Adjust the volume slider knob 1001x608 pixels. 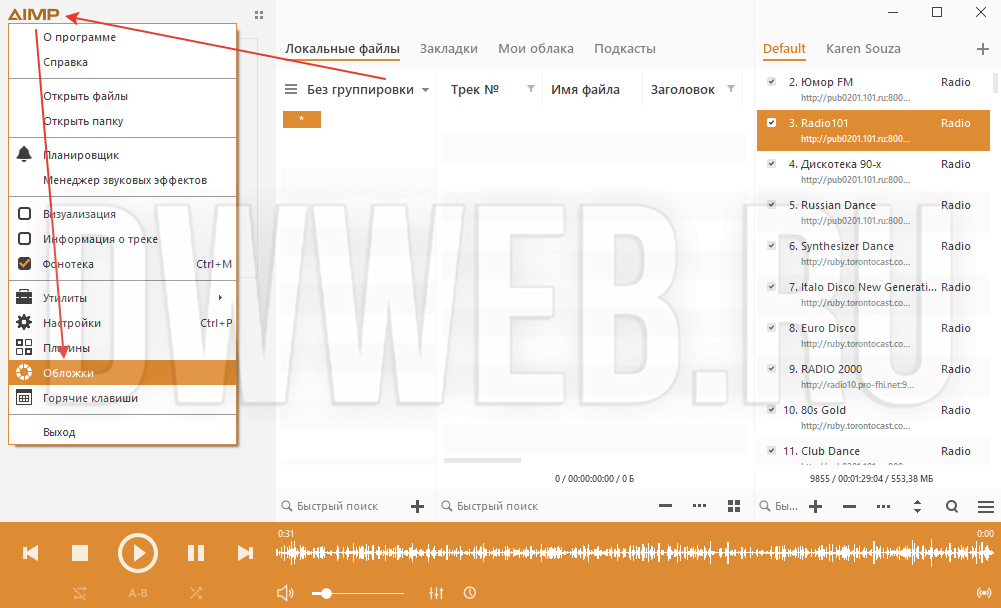326,593
